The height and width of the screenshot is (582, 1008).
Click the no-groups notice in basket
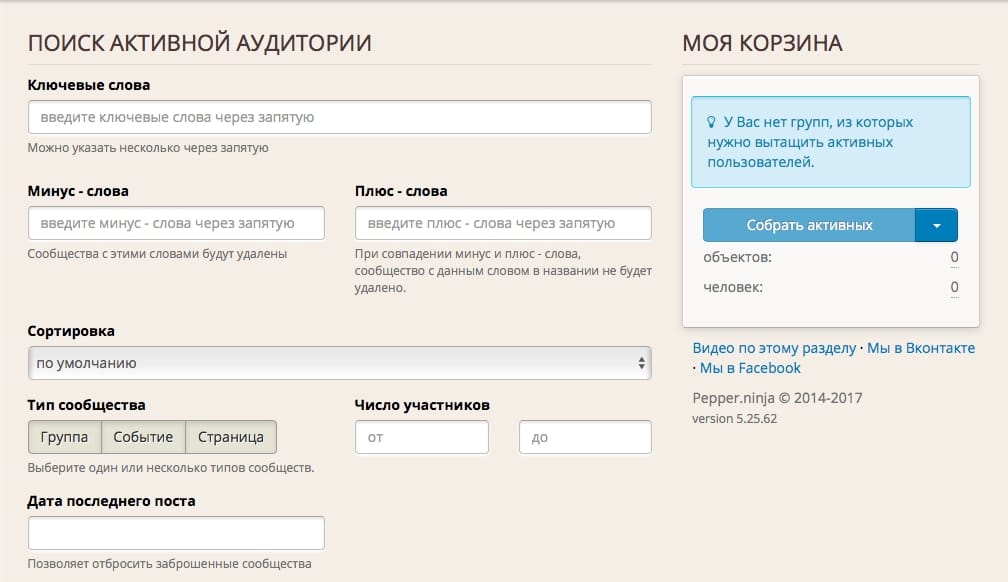(830, 142)
